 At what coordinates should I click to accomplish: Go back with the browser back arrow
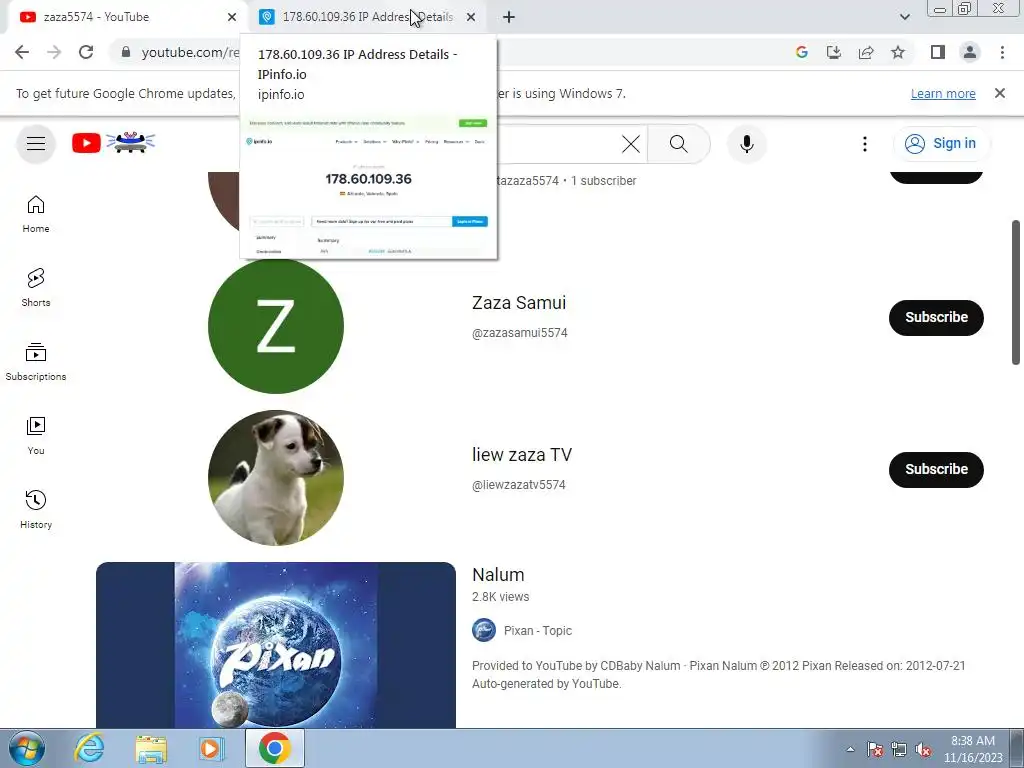[22, 52]
